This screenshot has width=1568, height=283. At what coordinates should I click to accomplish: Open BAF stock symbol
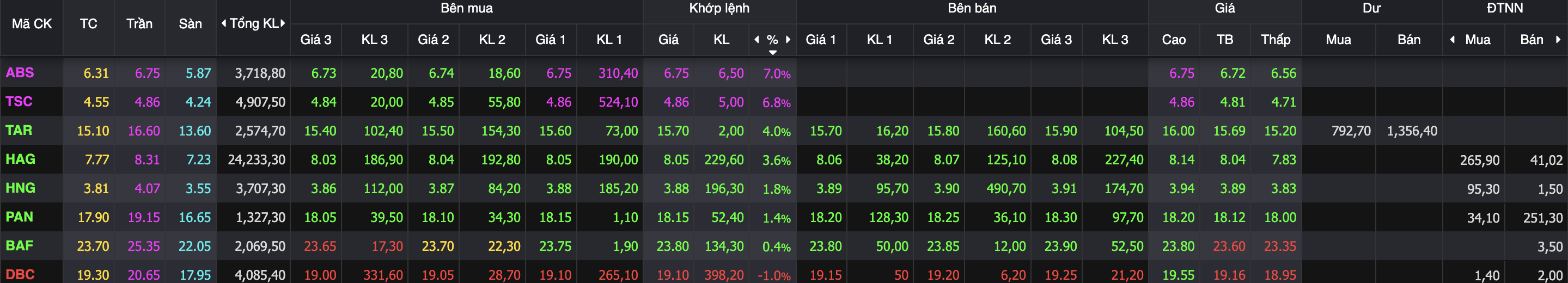pyautogui.click(x=20, y=246)
